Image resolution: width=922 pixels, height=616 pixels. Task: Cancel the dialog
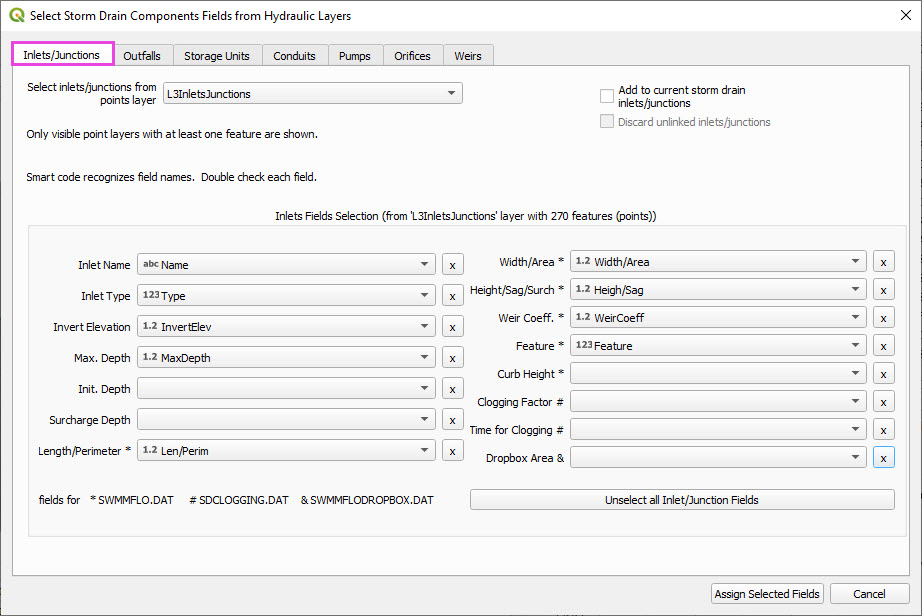tap(869, 594)
